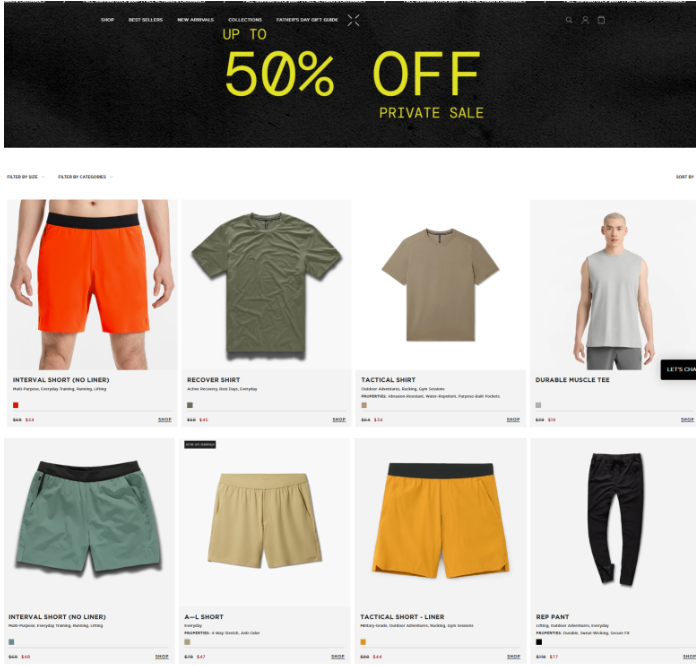
Task: Select the black swatch under Rep Pant
Action: (x=539, y=642)
